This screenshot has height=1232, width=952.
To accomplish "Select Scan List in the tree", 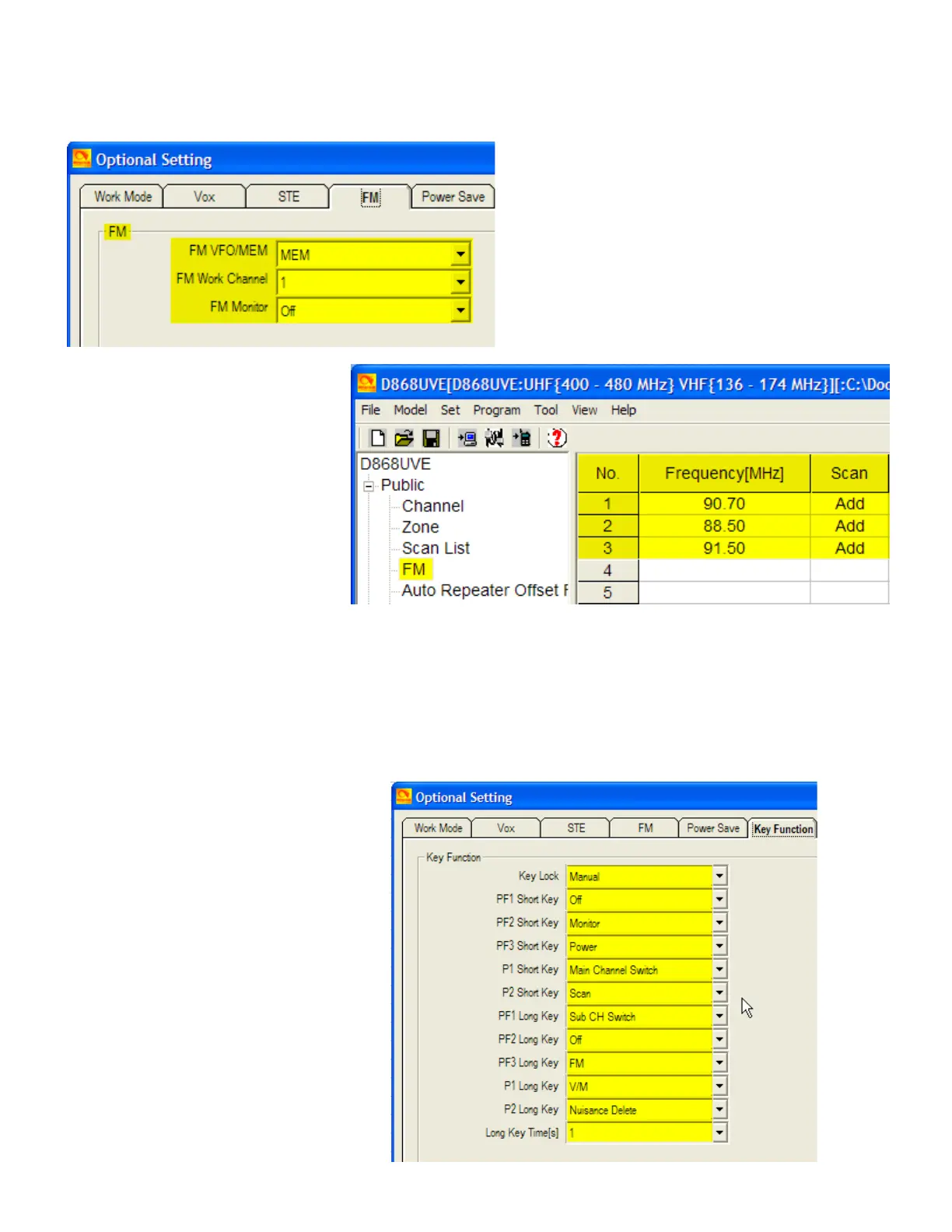I will pos(436,548).
